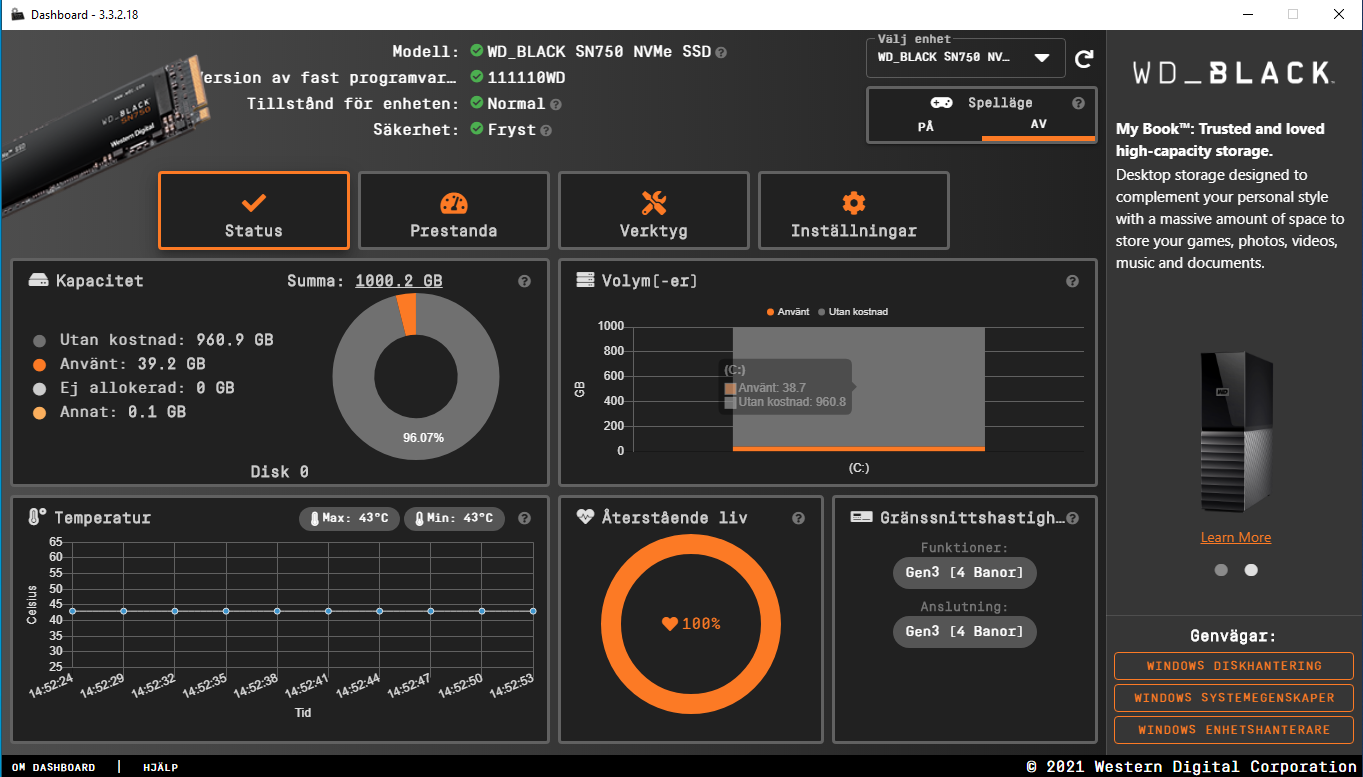Viewport: 1363px width, 777px height.
Task: Select the second carousel dot in ad panel
Action: coord(1251,570)
